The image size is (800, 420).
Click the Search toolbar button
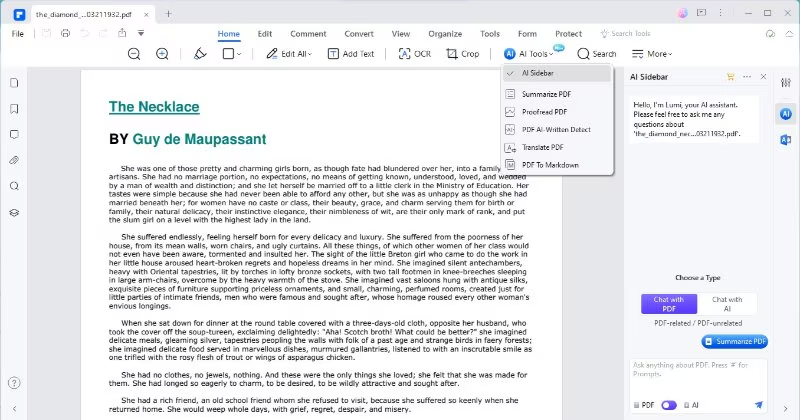[x=597, y=54]
